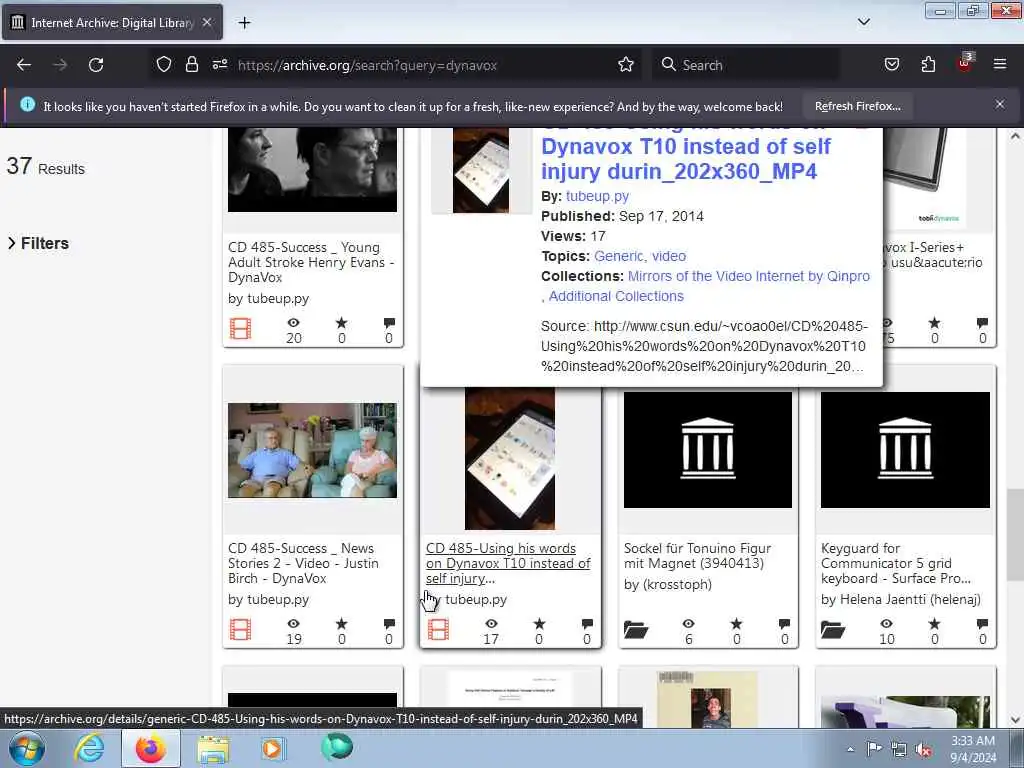Click volume icon in system tray
1024x768 pixels.
pos(923,750)
